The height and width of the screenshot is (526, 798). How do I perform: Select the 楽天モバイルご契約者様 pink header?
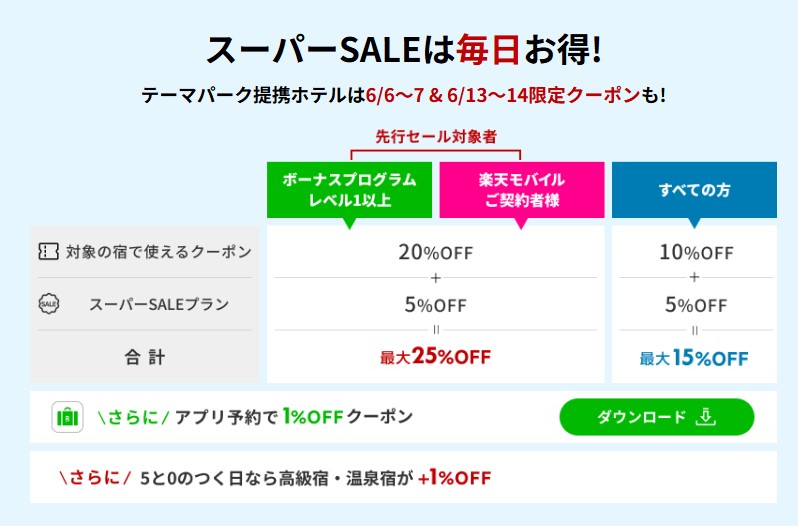[522, 190]
